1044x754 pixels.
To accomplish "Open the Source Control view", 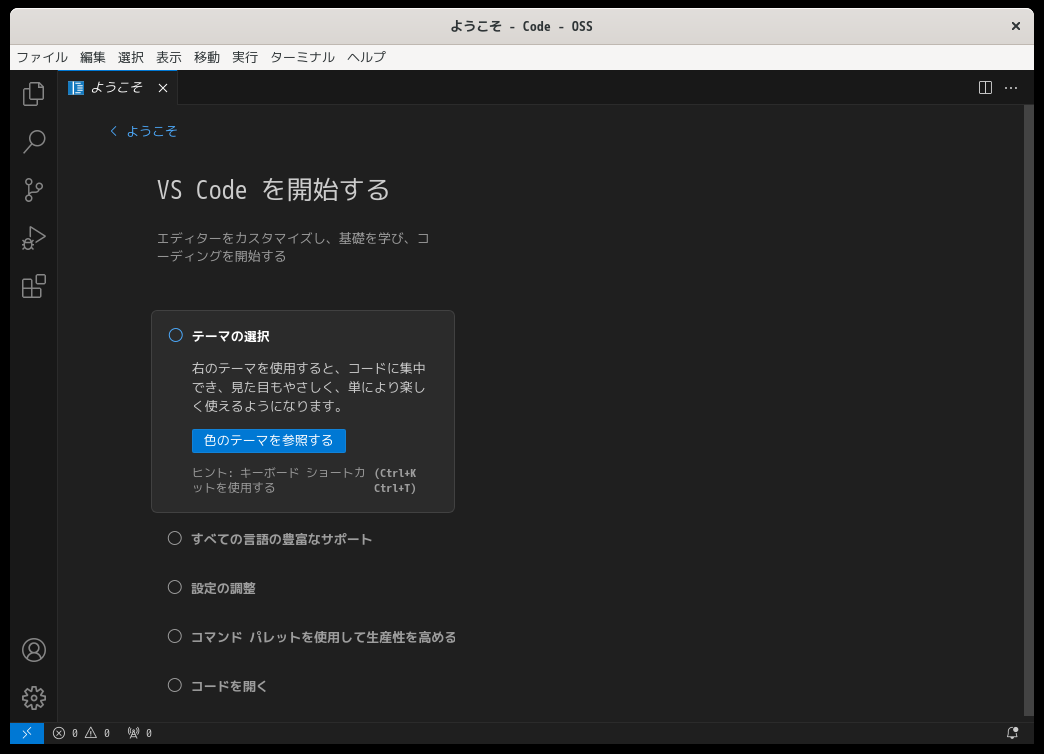I will (x=33, y=190).
